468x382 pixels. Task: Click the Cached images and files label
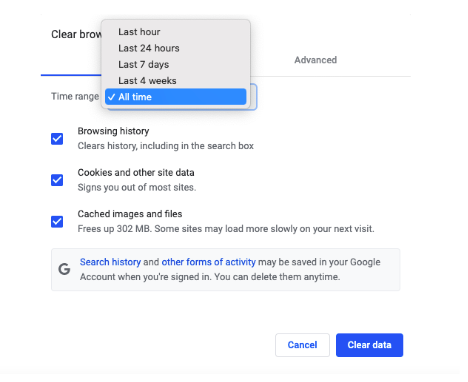130,214
